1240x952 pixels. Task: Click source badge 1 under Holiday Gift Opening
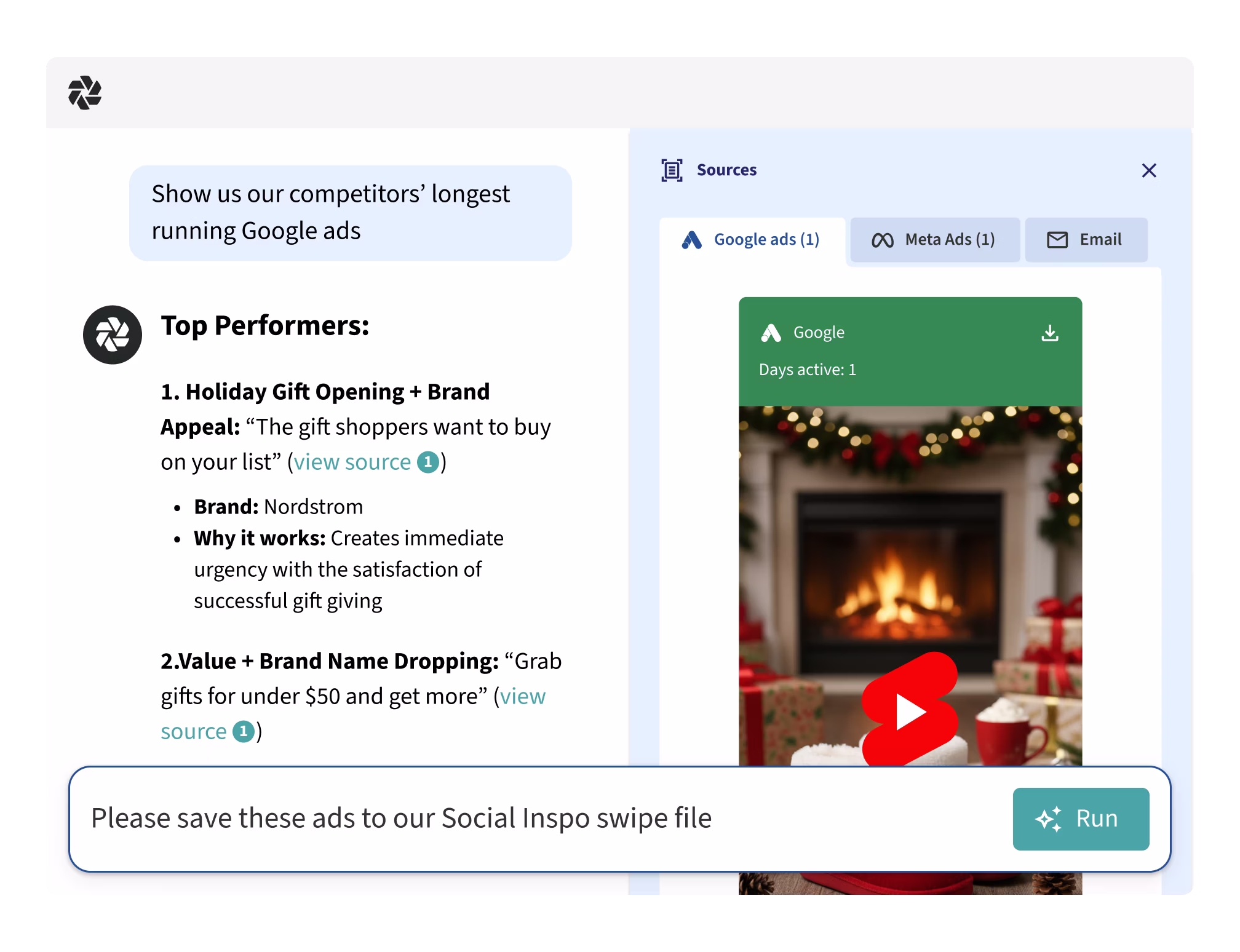click(x=428, y=462)
